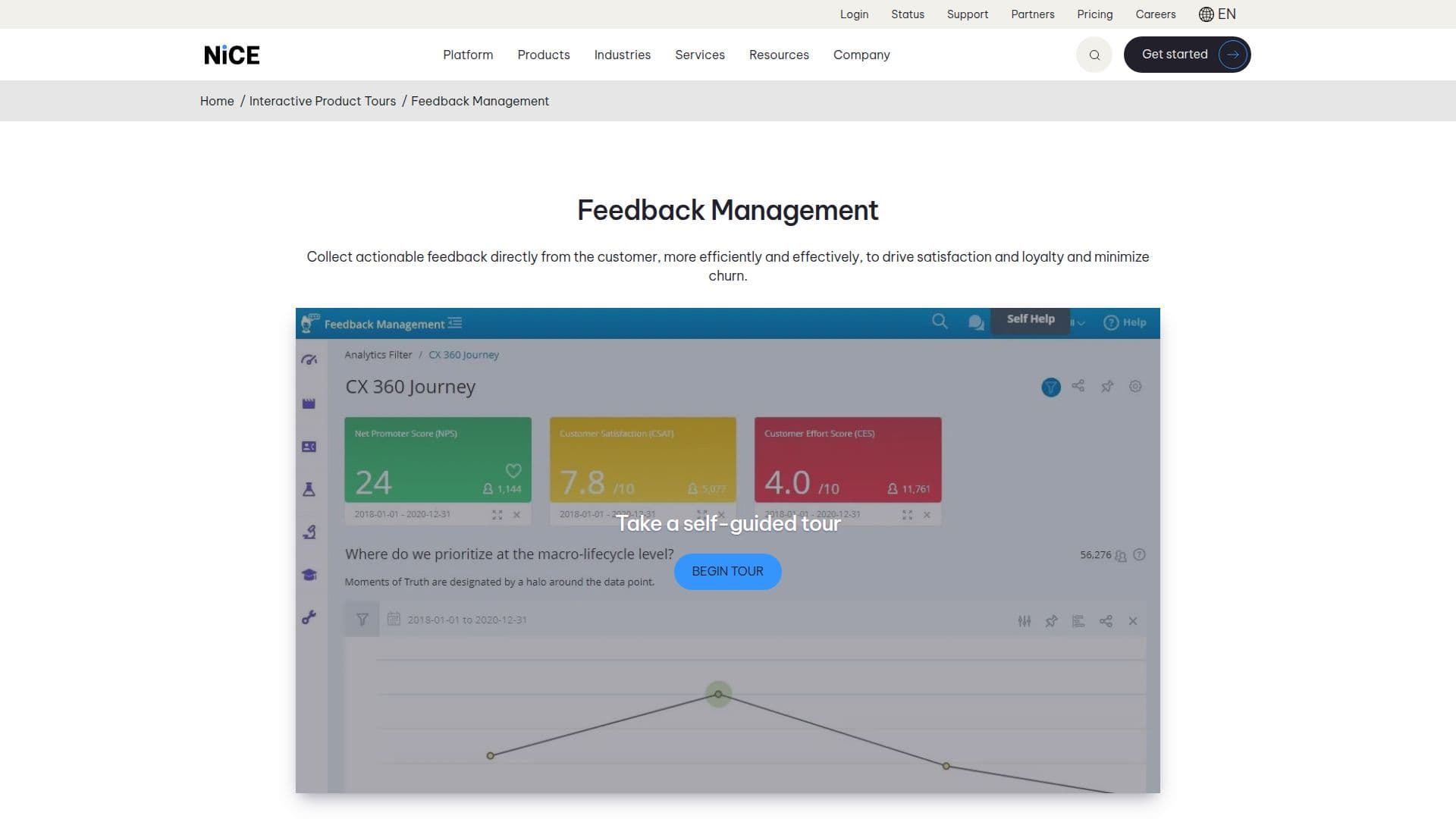
Task: Open CX 360 Journey settings gear
Action: pyautogui.click(x=1135, y=386)
